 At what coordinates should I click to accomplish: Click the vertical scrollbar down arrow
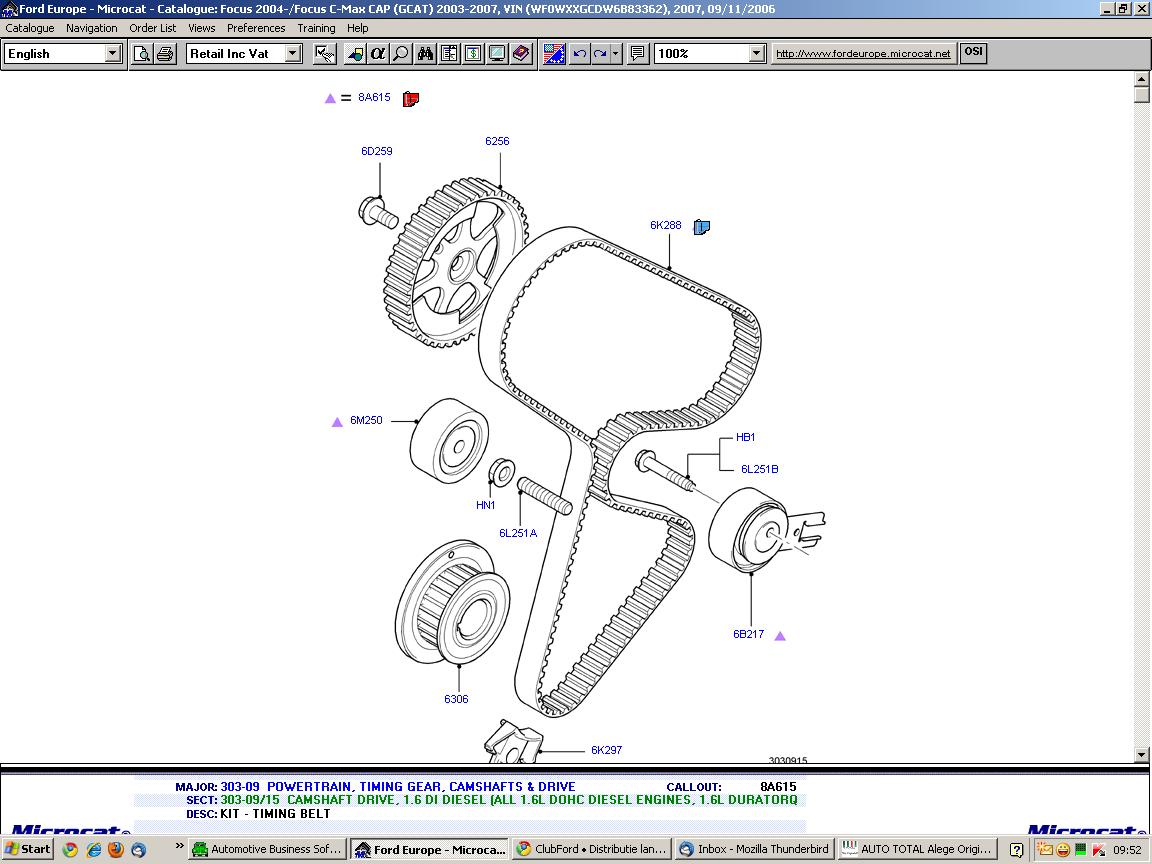(x=1142, y=754)
